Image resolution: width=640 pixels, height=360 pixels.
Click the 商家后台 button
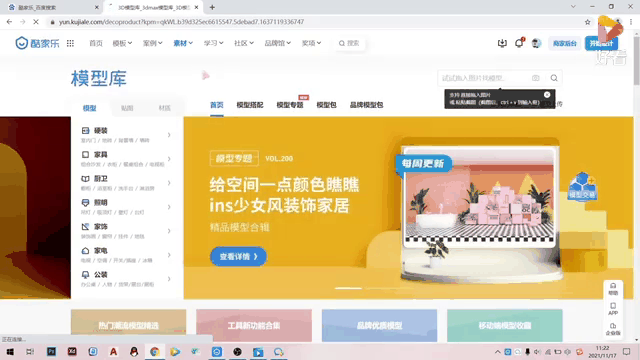pyautogui.click(x=565, y=43)
